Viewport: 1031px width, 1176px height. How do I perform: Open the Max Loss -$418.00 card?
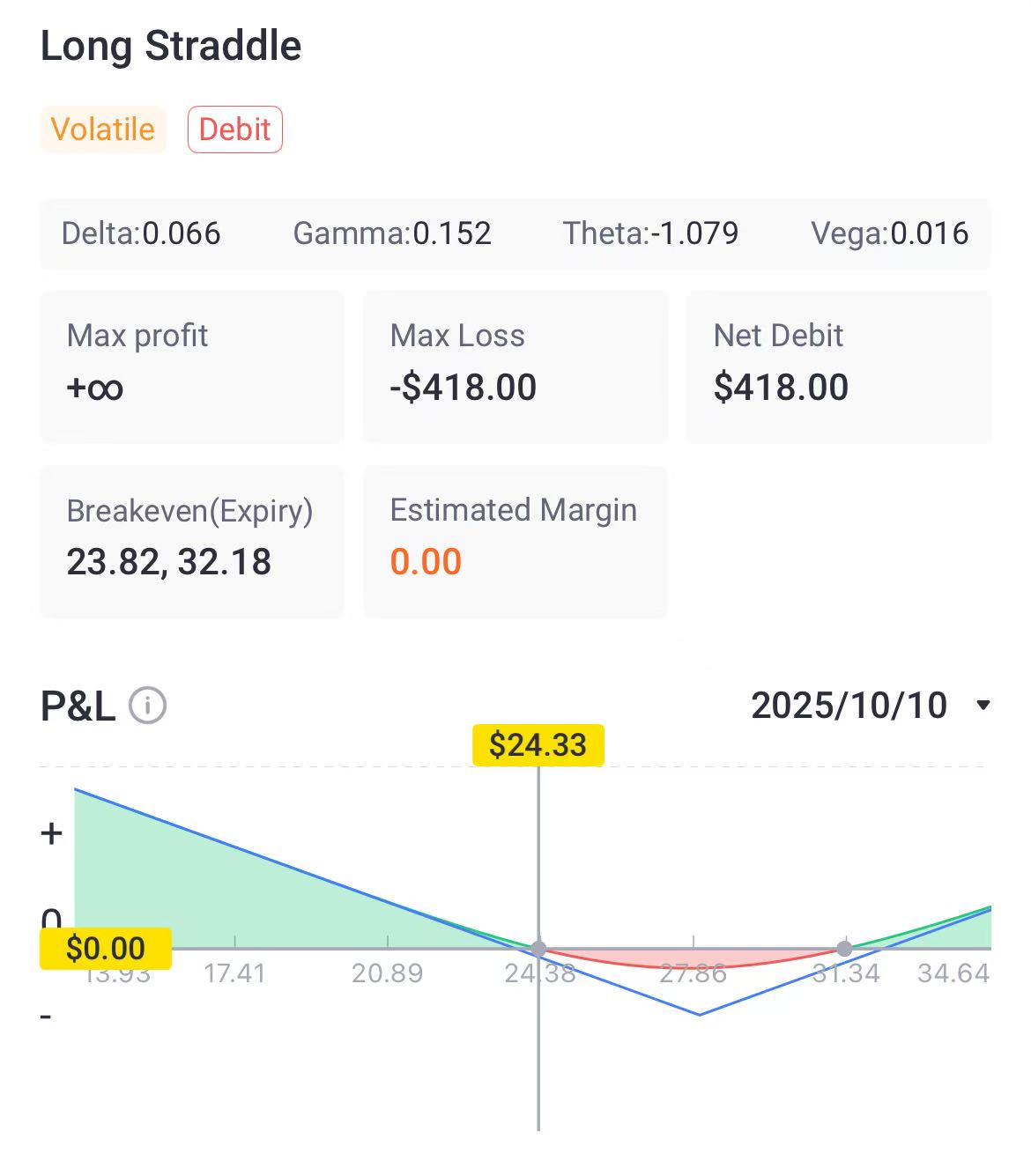pyautogui.click(x=515, y=366)
